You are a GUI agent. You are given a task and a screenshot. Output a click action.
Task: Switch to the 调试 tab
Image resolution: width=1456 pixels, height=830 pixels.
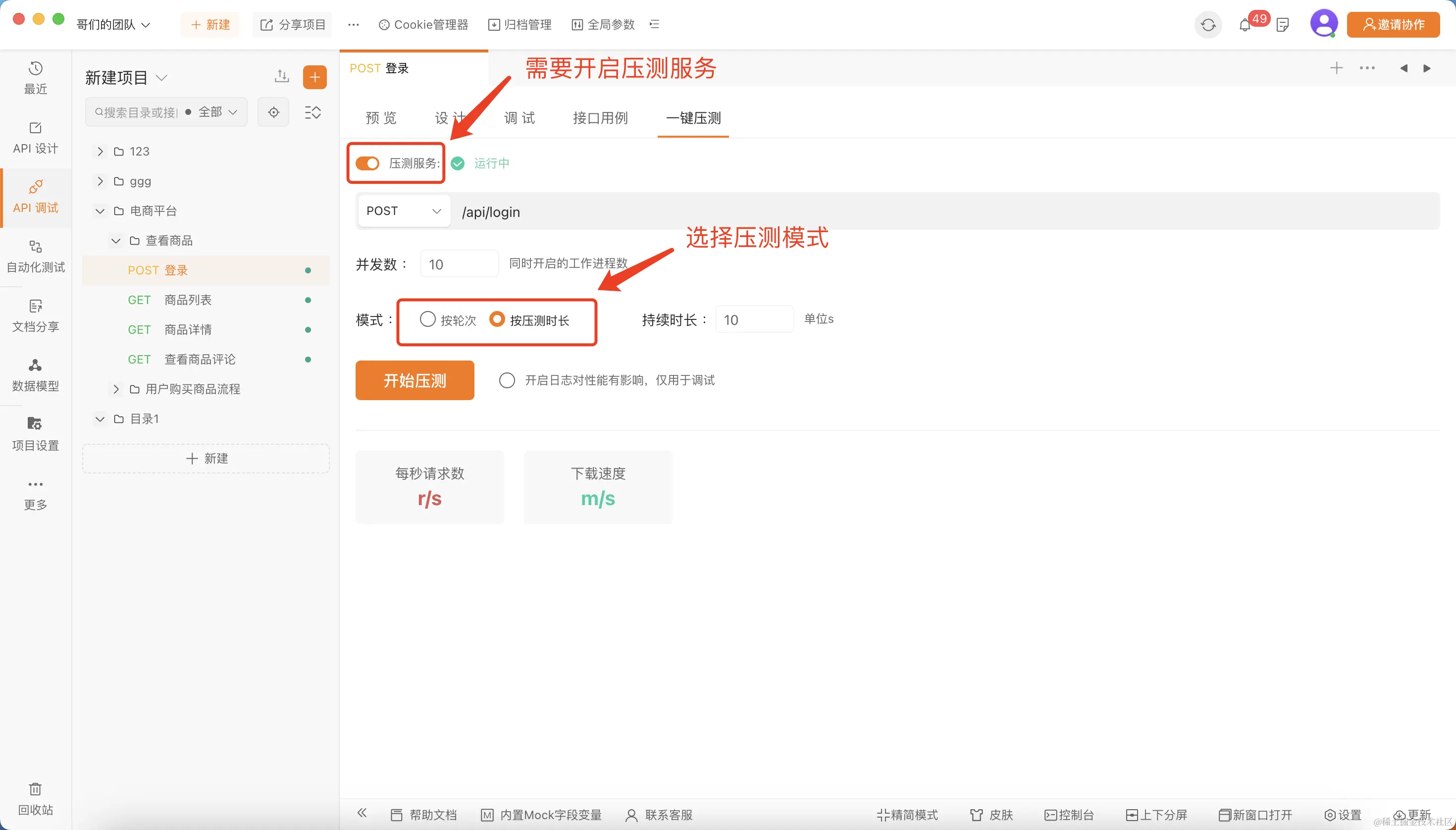[520, 118]
